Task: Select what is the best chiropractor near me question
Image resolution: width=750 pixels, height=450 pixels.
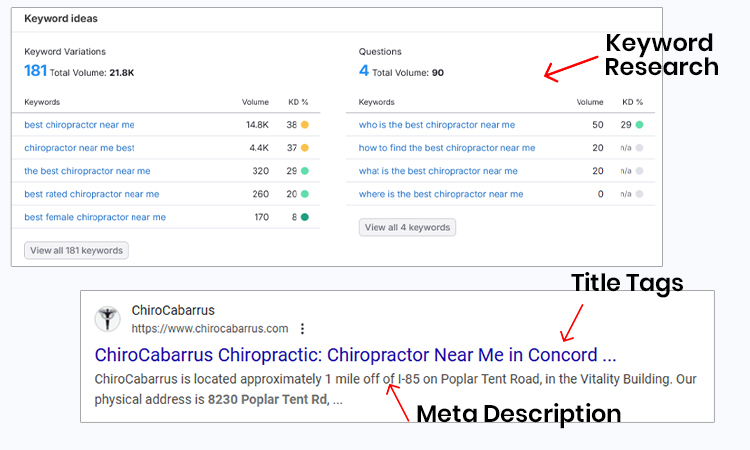Action: click(x=438, y=171)
